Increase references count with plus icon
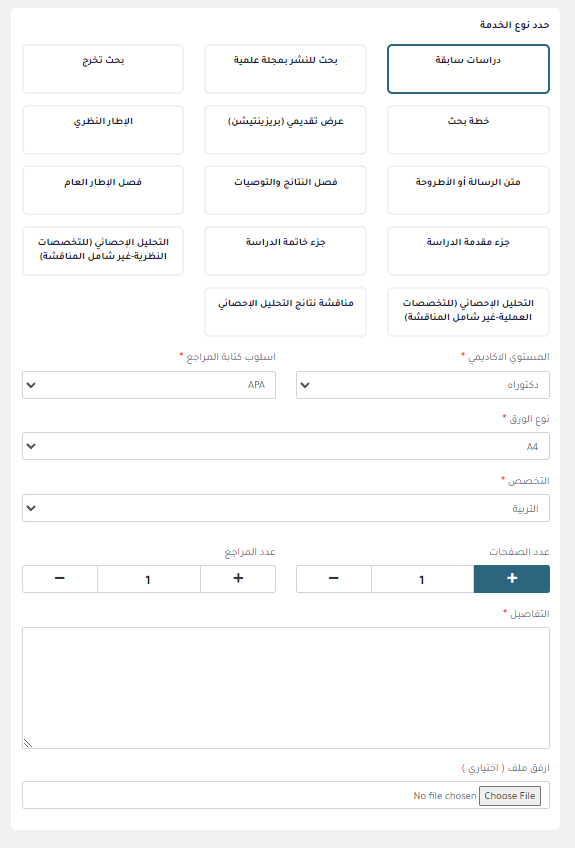 tap(238, 579)
